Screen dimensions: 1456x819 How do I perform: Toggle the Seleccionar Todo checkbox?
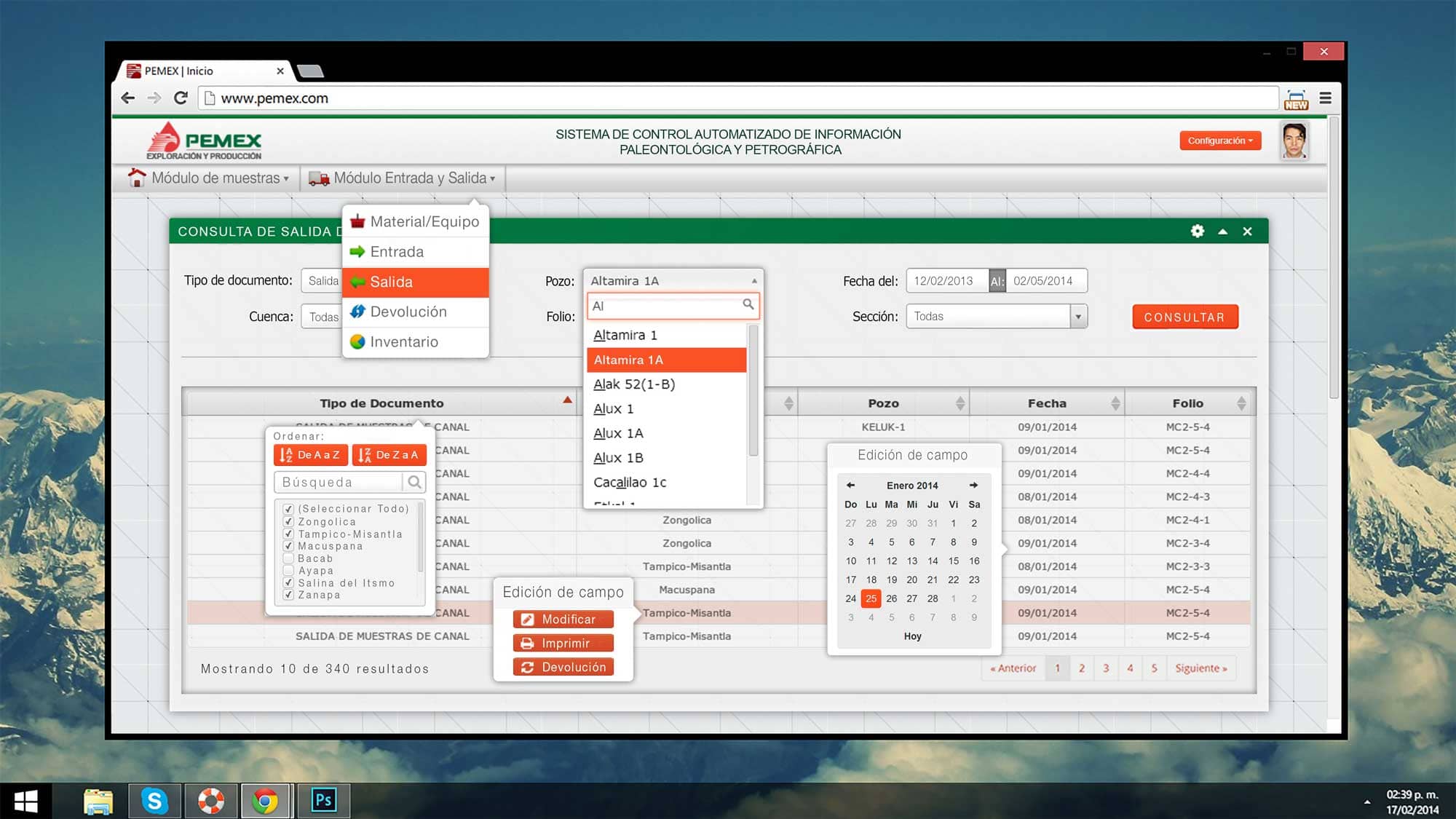288,509
